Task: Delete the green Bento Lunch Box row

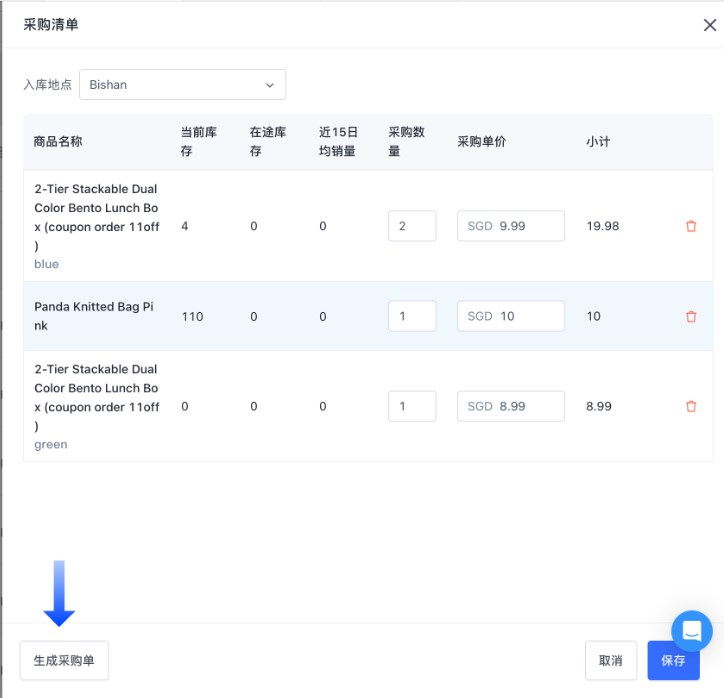Action: point(690,406)
